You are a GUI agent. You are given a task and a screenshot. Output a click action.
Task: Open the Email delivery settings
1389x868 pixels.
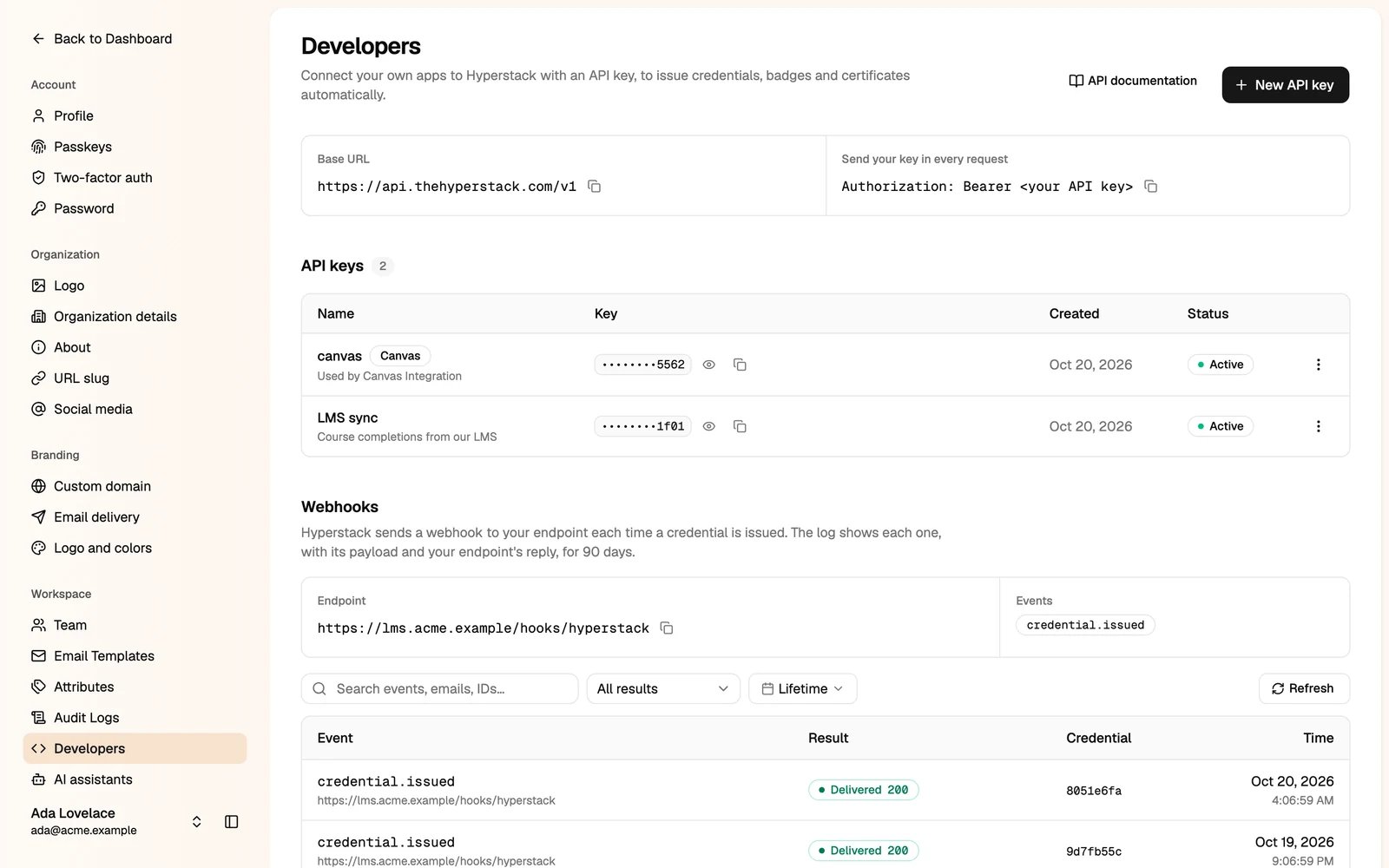click(x=135, y=517)
